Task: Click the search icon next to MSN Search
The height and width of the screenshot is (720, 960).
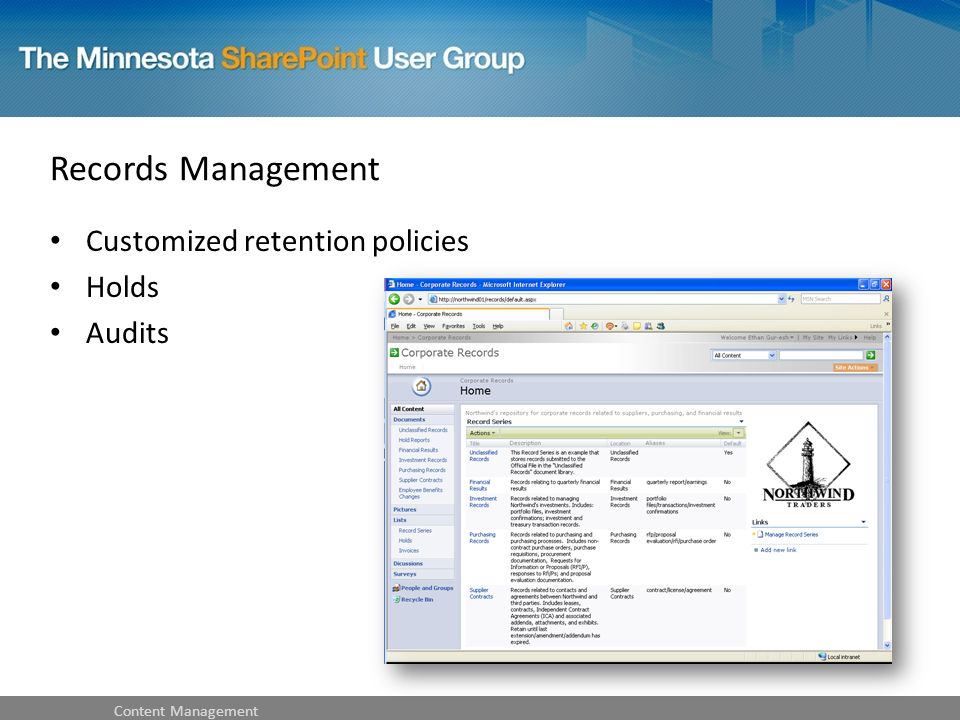Action: (x=885, y=299)
